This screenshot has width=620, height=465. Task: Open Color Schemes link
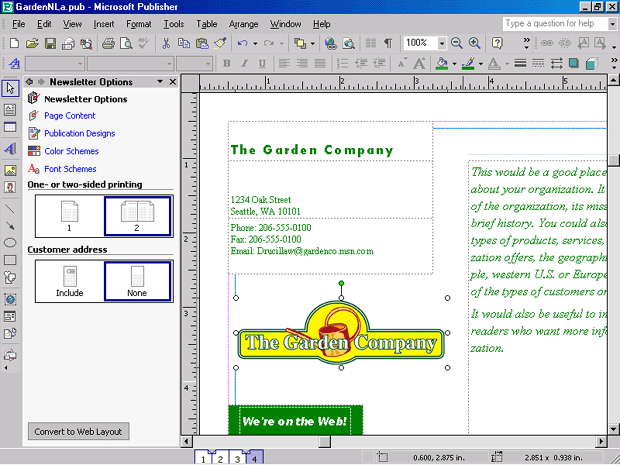[72, 151]
